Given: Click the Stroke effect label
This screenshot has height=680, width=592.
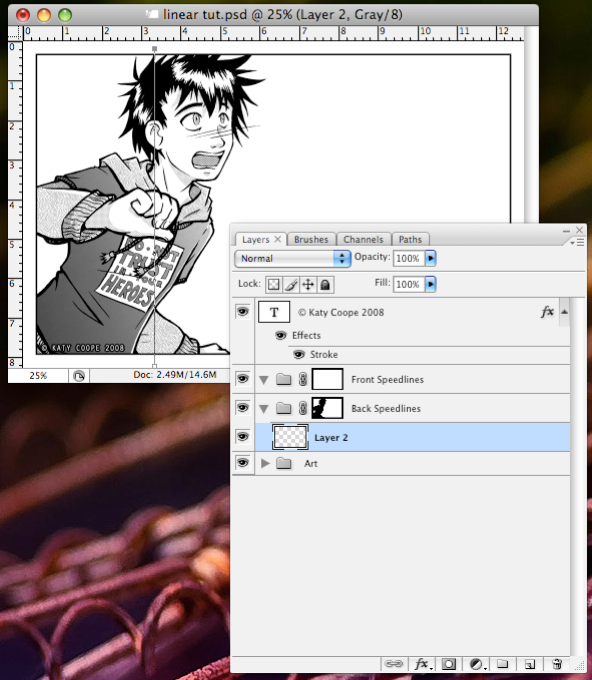Looking at the screenshot, I should click(x=324, y=355).
